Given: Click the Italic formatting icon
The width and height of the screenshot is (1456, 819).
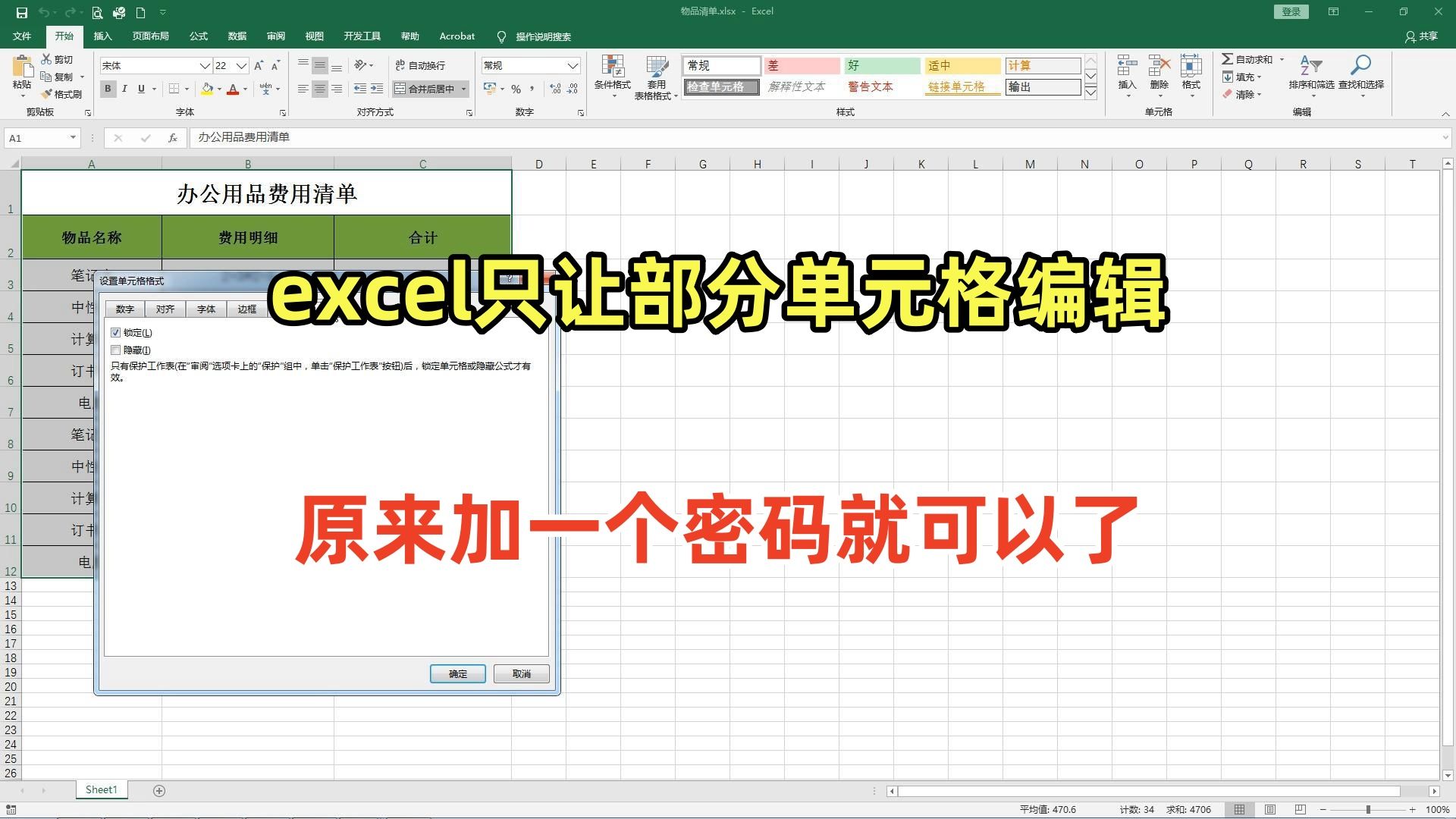Looking at the screenshot, I should click(124, 89).
